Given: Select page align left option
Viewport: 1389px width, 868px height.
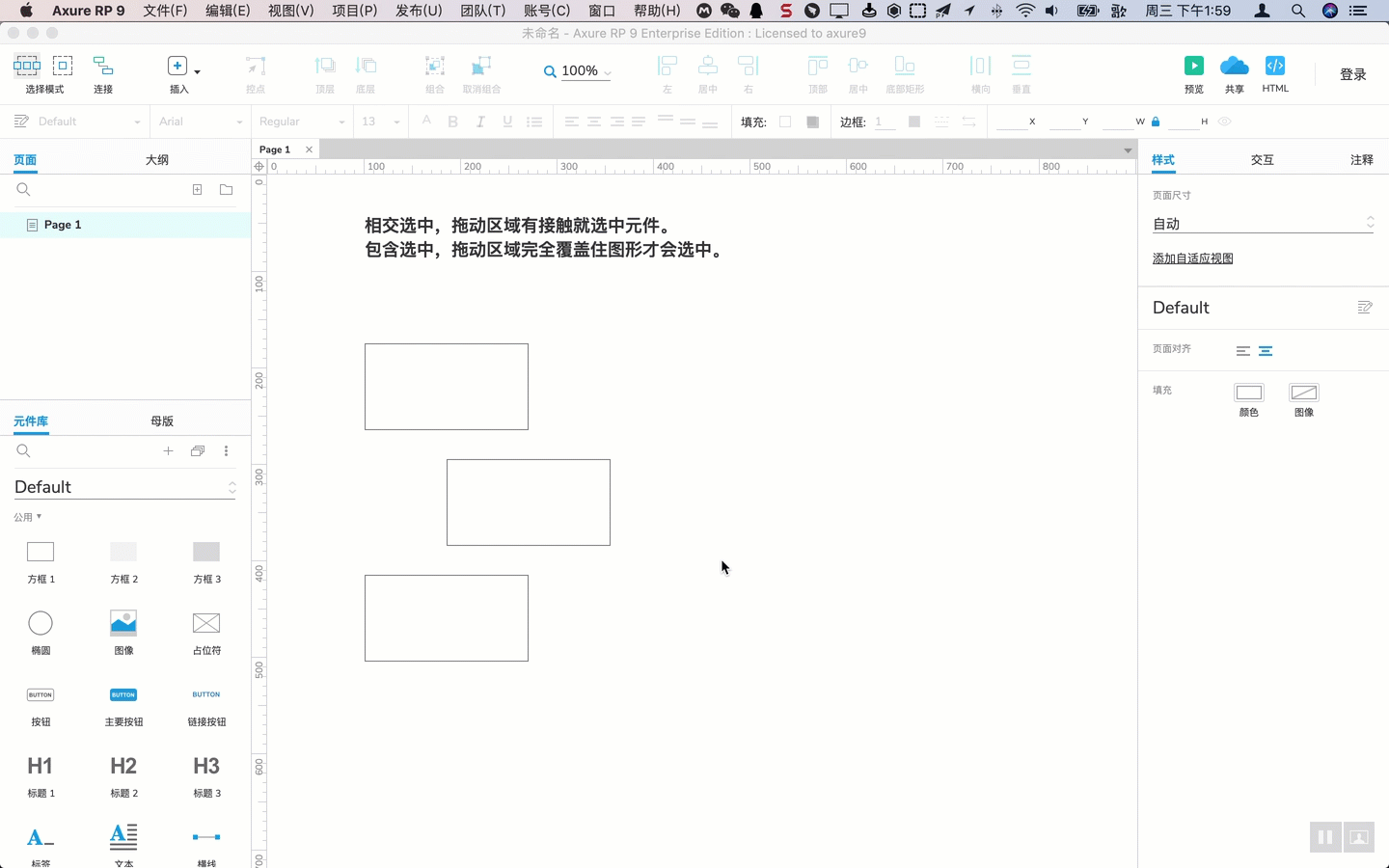Looking at the screenshot, I should tap(1243, 351).
